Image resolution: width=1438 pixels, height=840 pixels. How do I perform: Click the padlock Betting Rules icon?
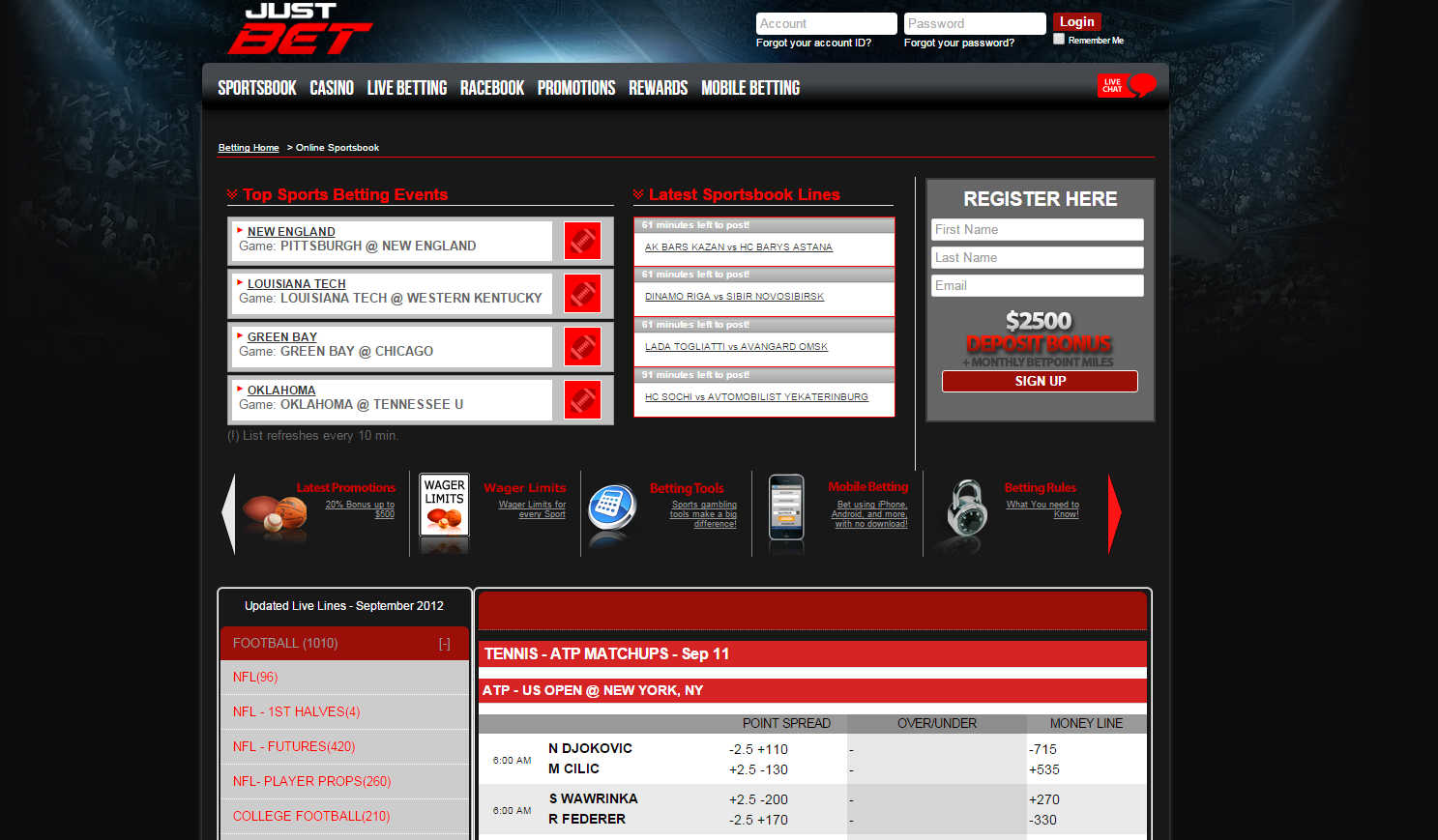click(966, 507)
